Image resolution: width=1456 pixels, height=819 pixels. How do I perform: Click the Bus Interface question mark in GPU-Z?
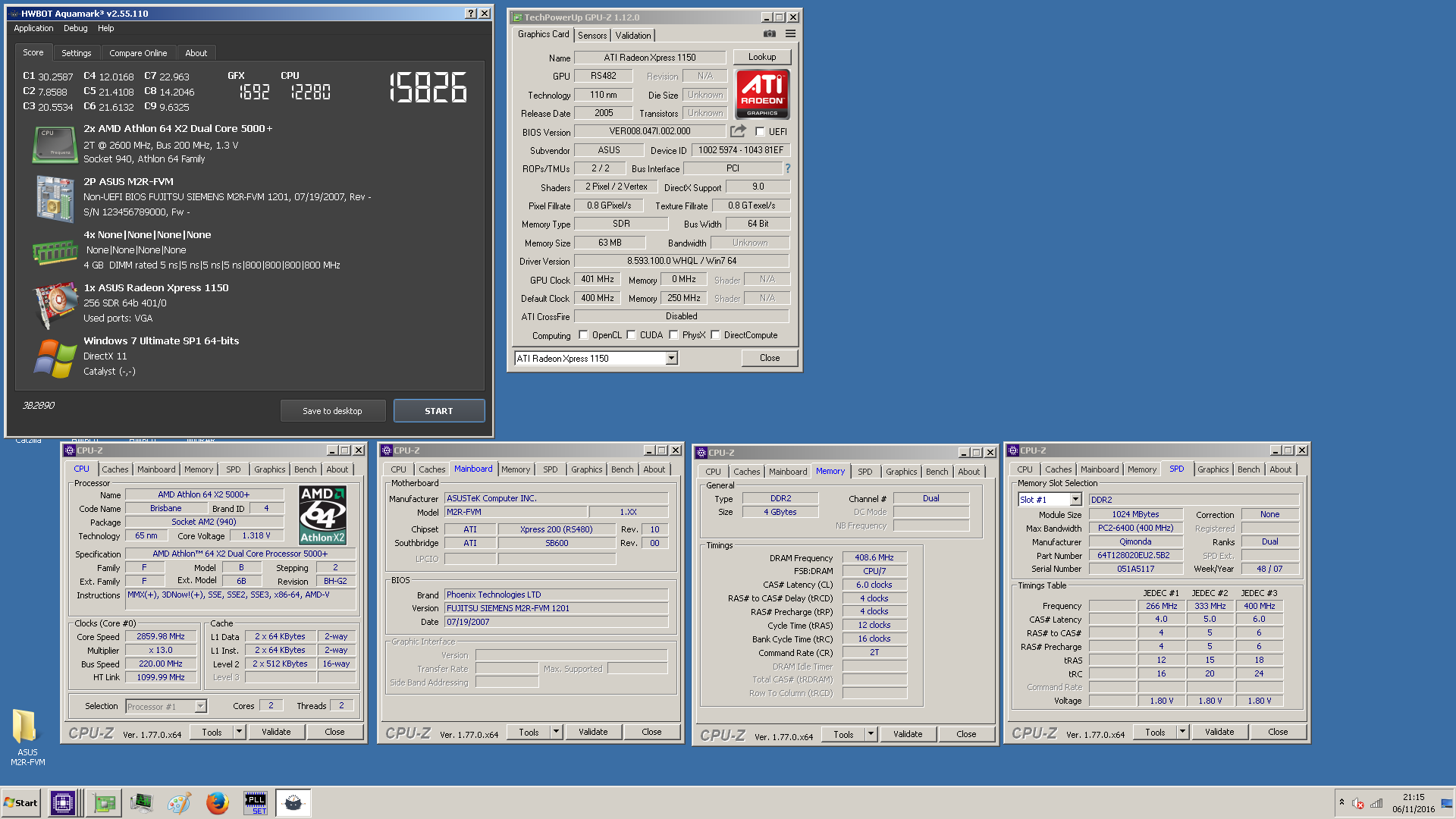(787, 168)
